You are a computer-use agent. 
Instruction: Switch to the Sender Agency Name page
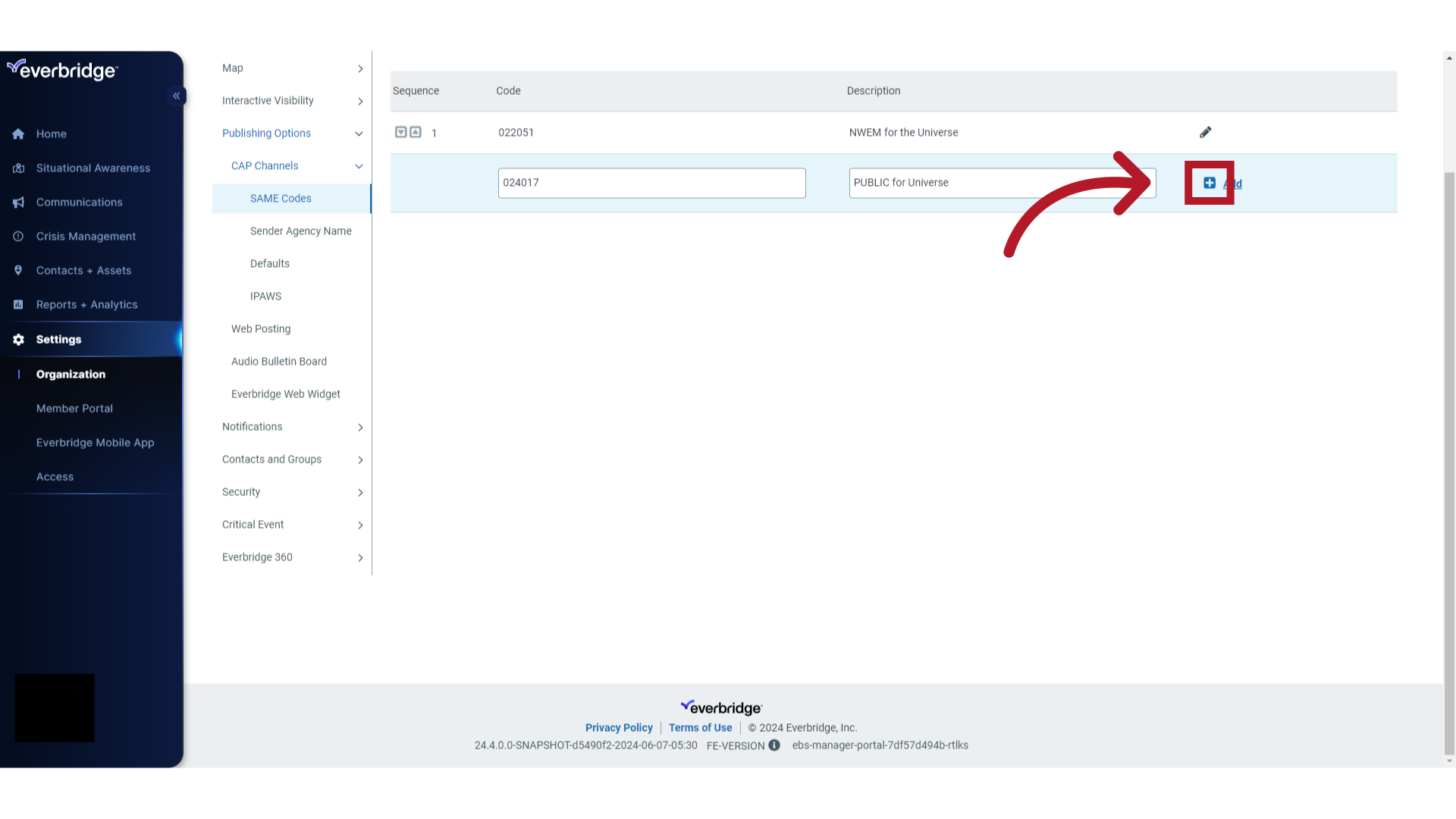[300, 231]
